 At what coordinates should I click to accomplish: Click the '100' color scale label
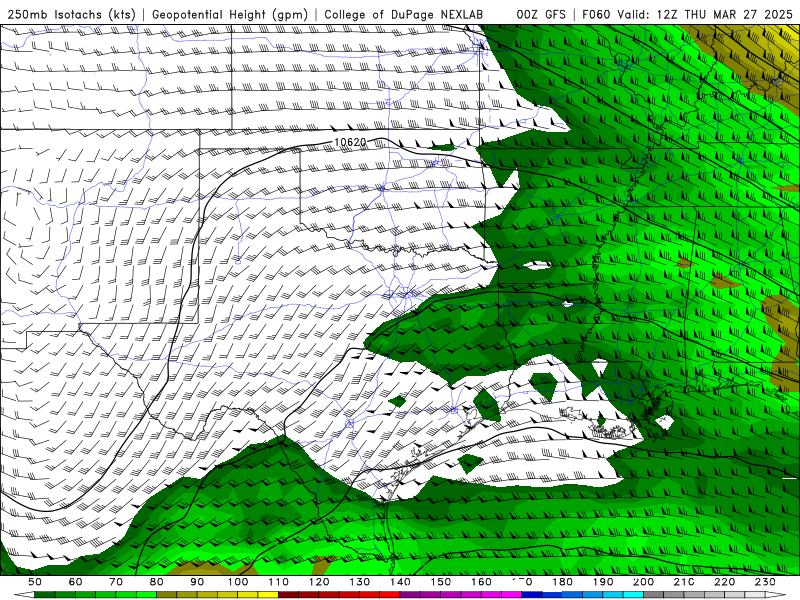[238, 582]
